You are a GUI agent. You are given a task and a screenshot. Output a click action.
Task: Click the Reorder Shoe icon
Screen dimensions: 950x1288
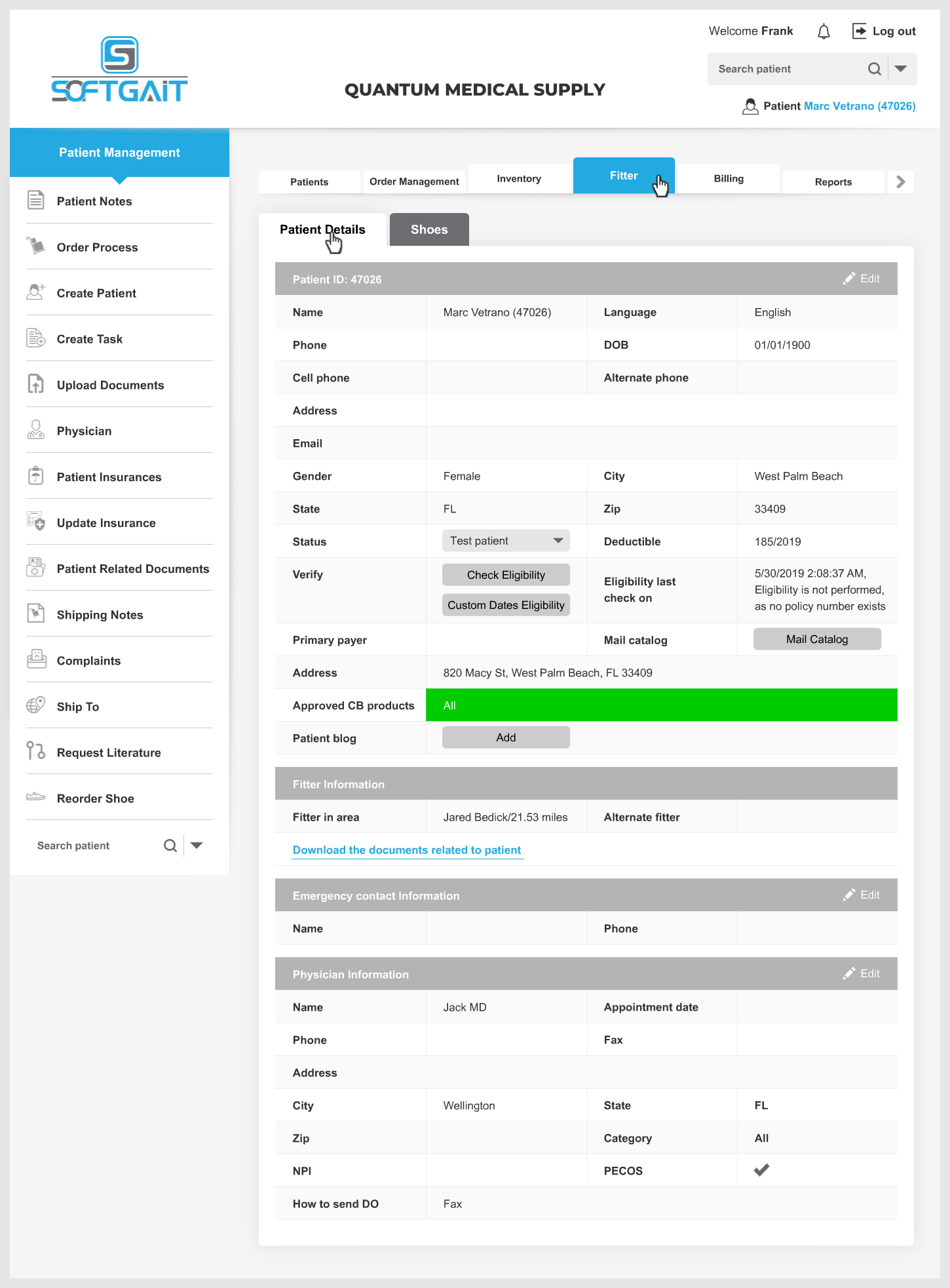click(x=36, y=797)
